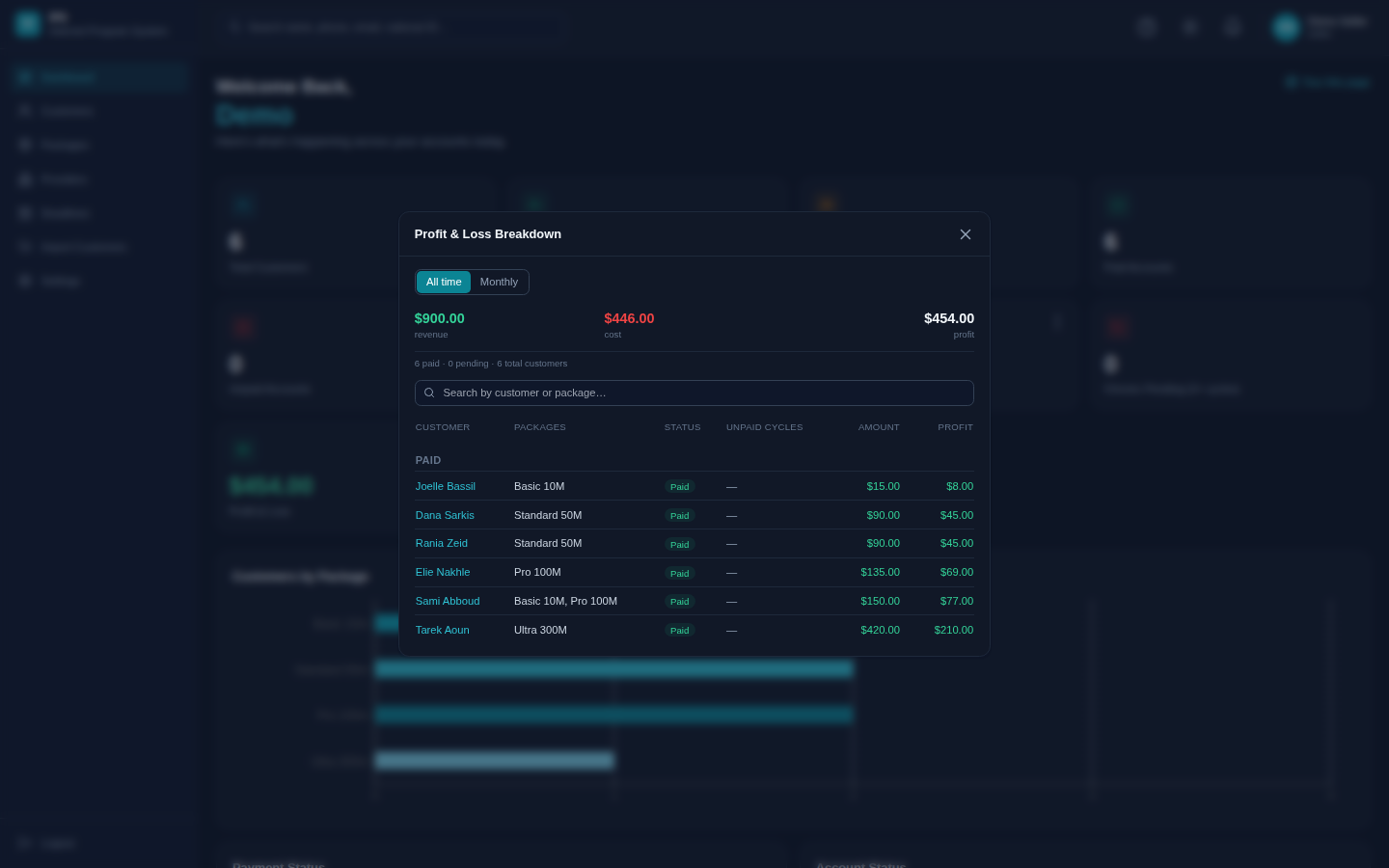Image resolution: width=1389 pixels, height=868 pixels.
Task: Switch to the Monthly tab
Action: (499, 282)
